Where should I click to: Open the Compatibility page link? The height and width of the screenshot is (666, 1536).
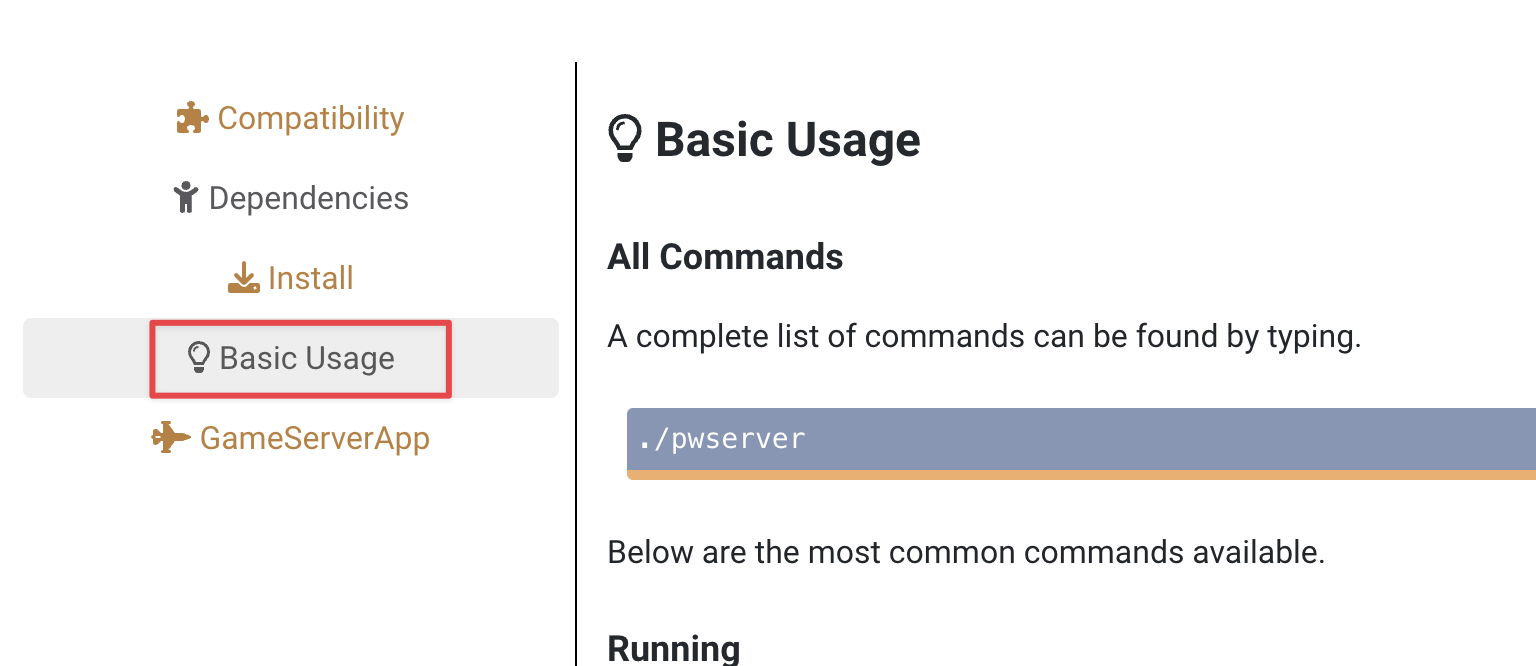[x=310, y=118]
